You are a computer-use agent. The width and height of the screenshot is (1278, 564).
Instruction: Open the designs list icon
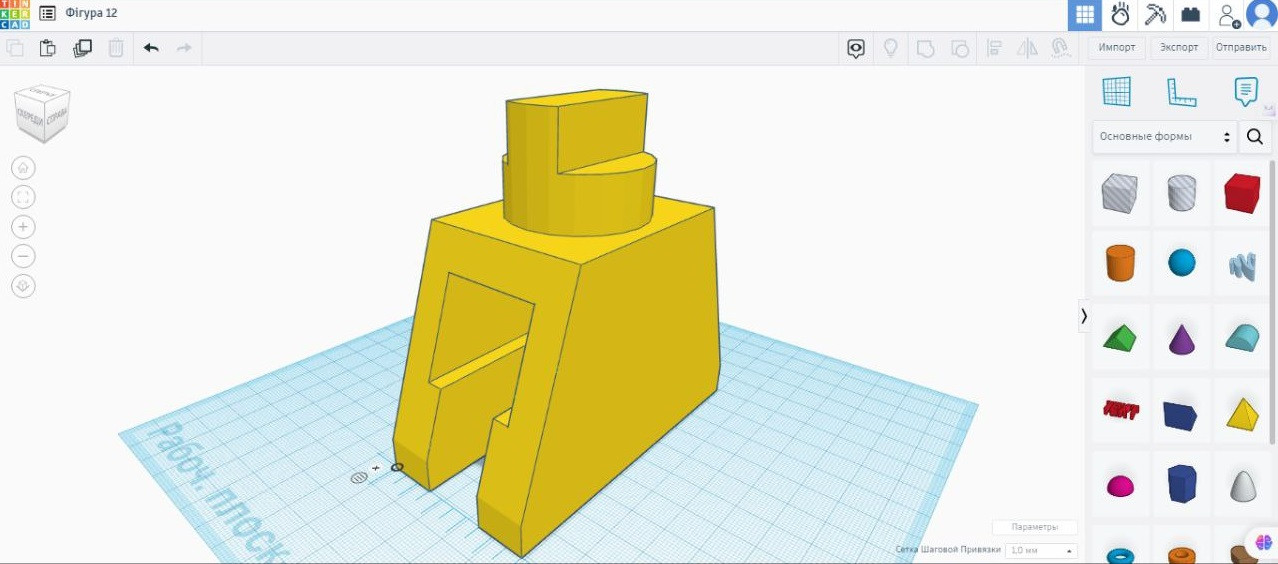[x=47, y=14]
